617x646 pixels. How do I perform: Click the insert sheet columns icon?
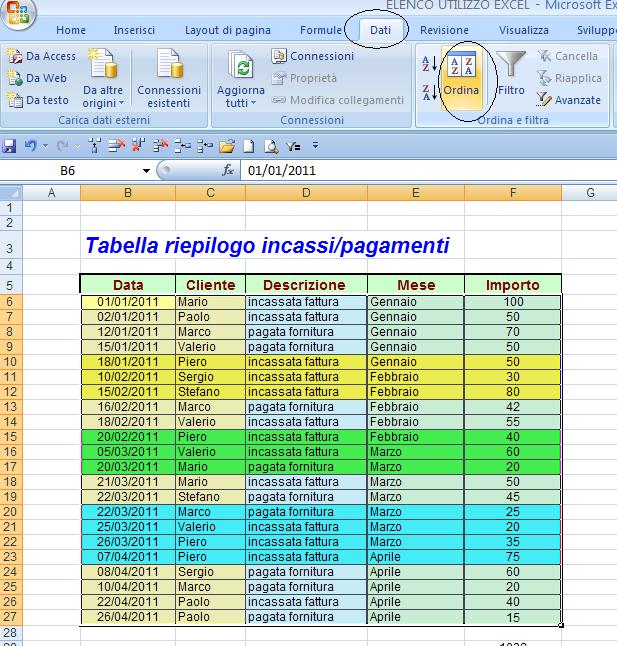pos(95,146)
